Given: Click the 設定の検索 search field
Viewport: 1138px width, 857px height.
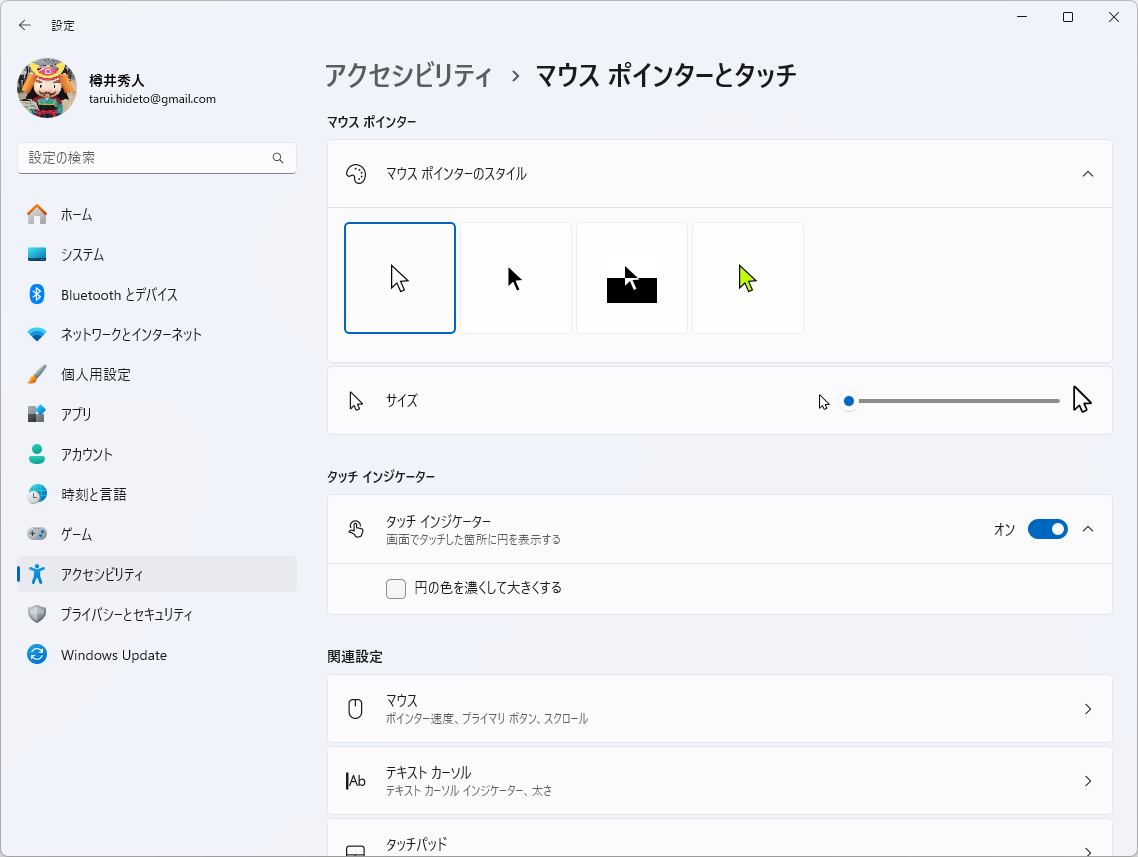Looking at the screenshot, I should coord(157,158).
